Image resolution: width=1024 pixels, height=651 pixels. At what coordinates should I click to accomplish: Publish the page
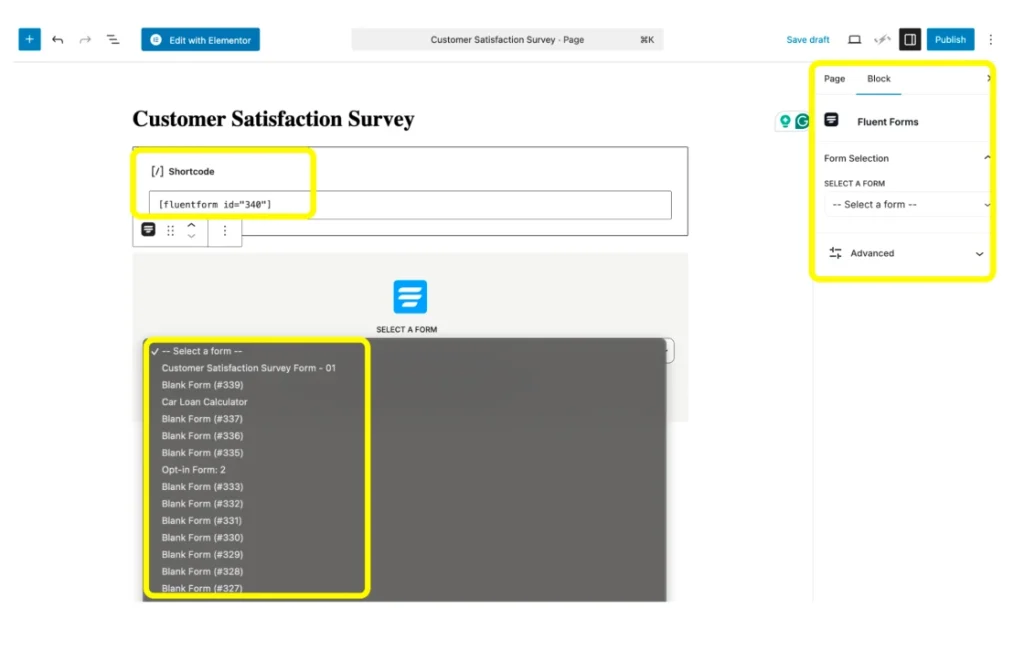point(950,40)
